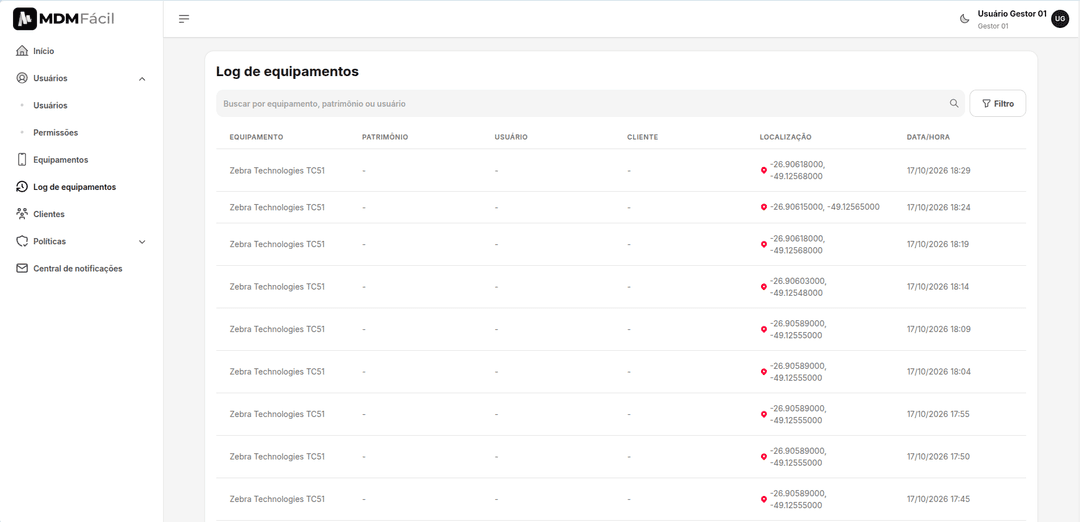Click the Clientes people icon
Image resolution: width=1080 pixels, height=522 pixels.
click(22, 214)
